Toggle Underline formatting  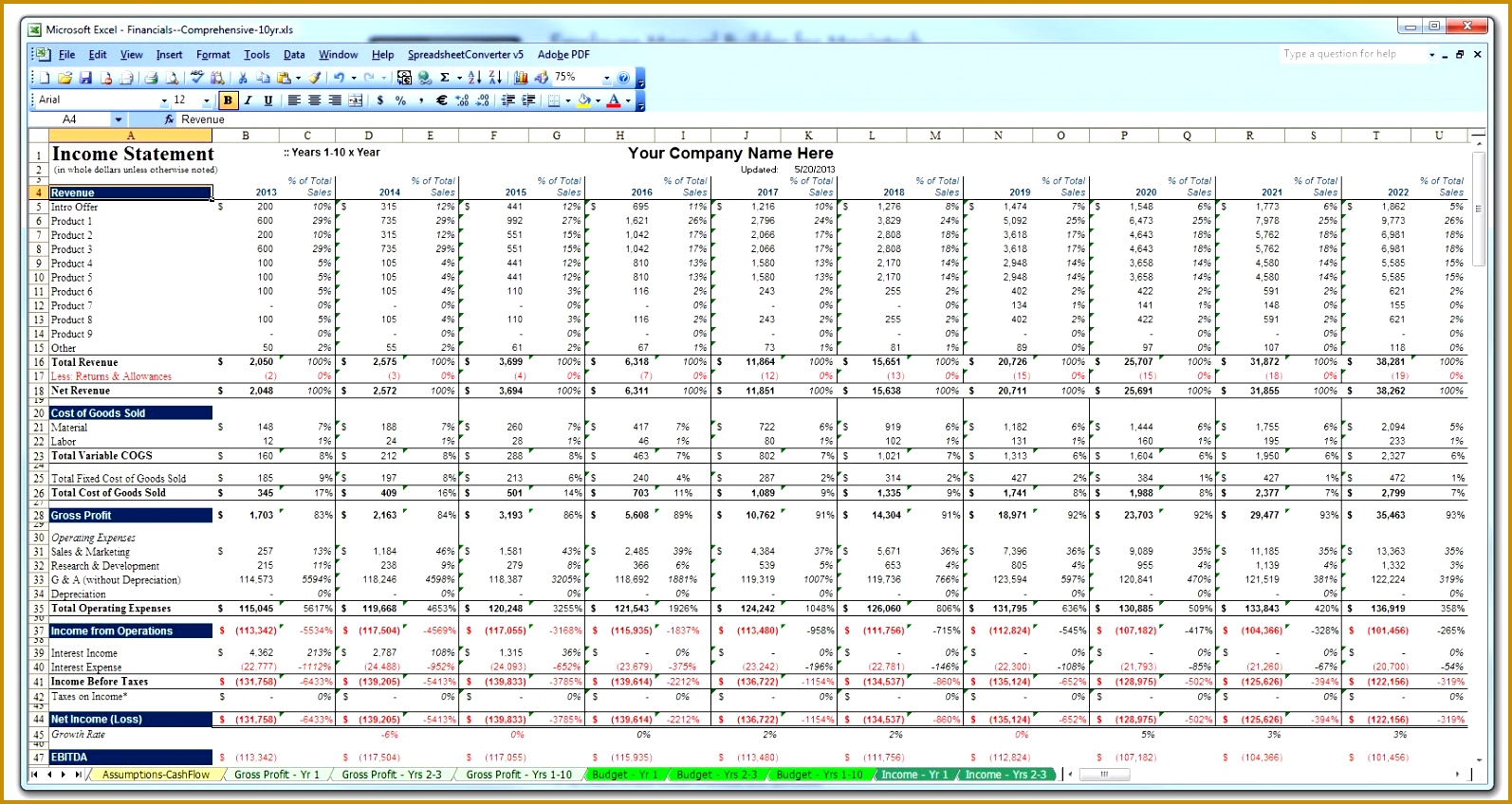pyautogui.click(x=268, y=100)
